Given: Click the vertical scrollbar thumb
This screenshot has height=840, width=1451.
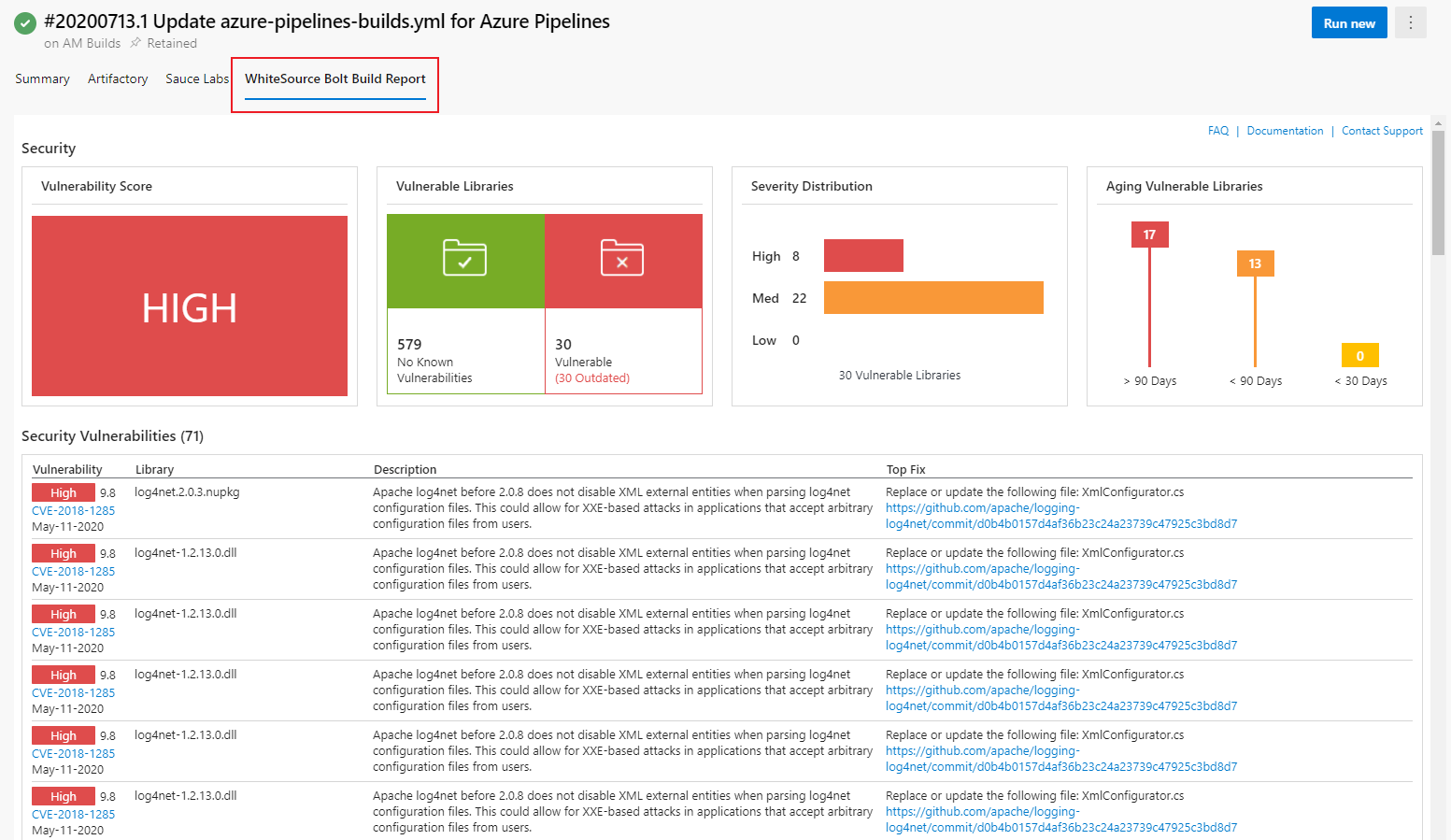Looking at the screenshot, I should pyautogui.click(x=1439, y=192).
